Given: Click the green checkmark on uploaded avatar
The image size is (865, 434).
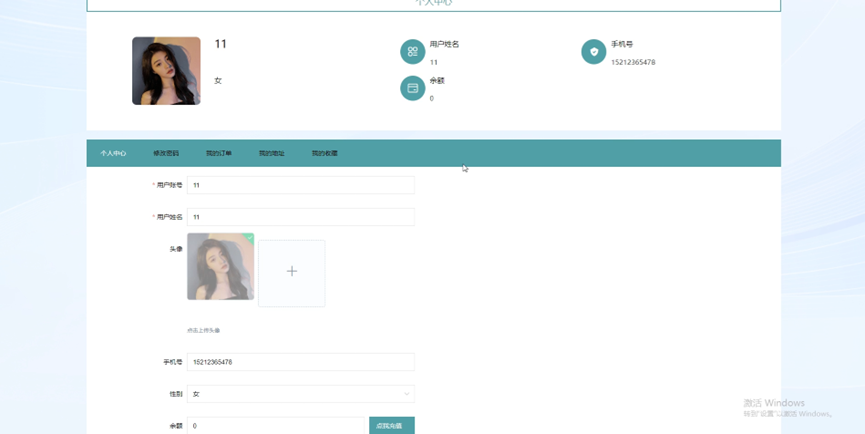Looking at the screenshot, I should click(x=250, y=237).
